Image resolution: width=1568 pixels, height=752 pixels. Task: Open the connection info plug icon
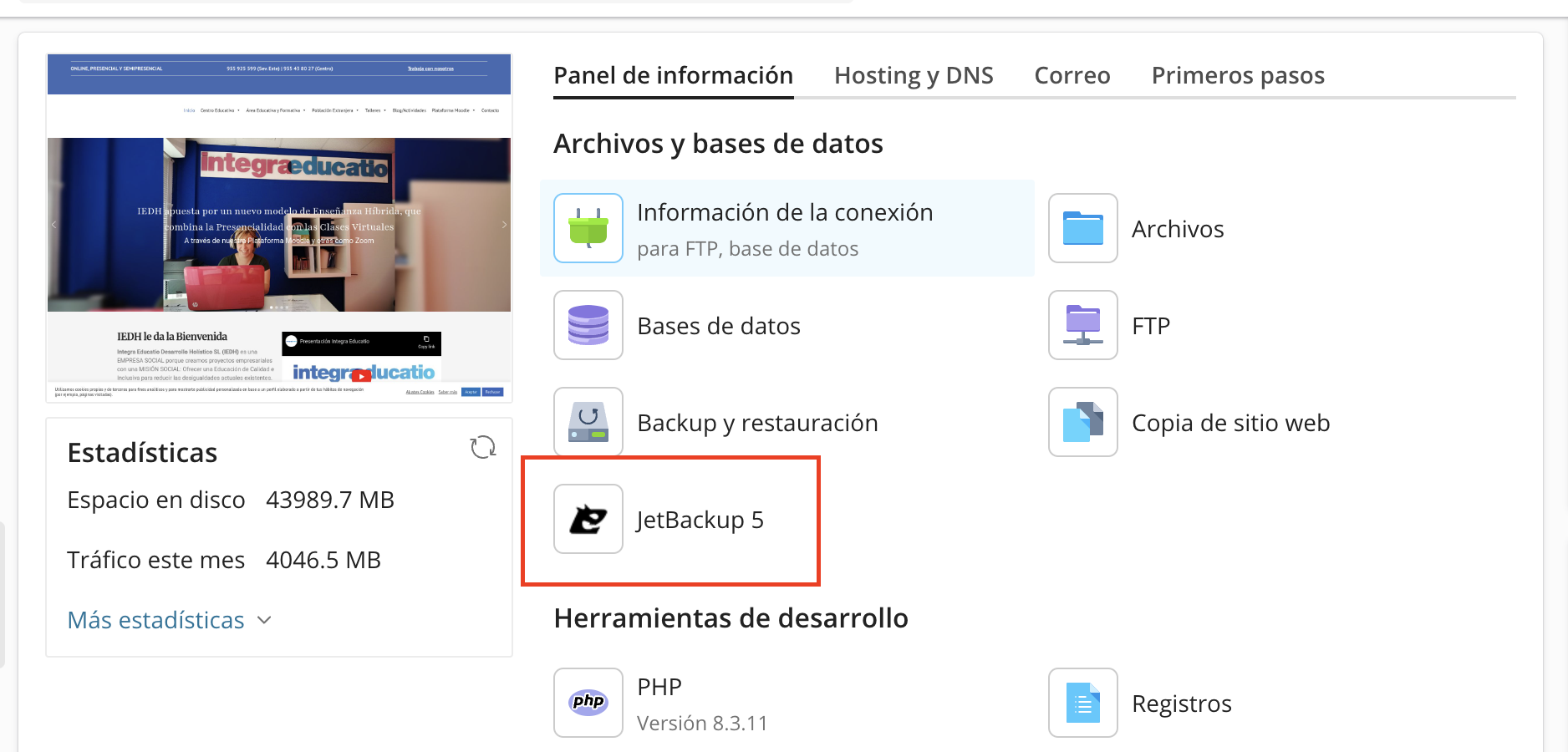coord(588,228)
